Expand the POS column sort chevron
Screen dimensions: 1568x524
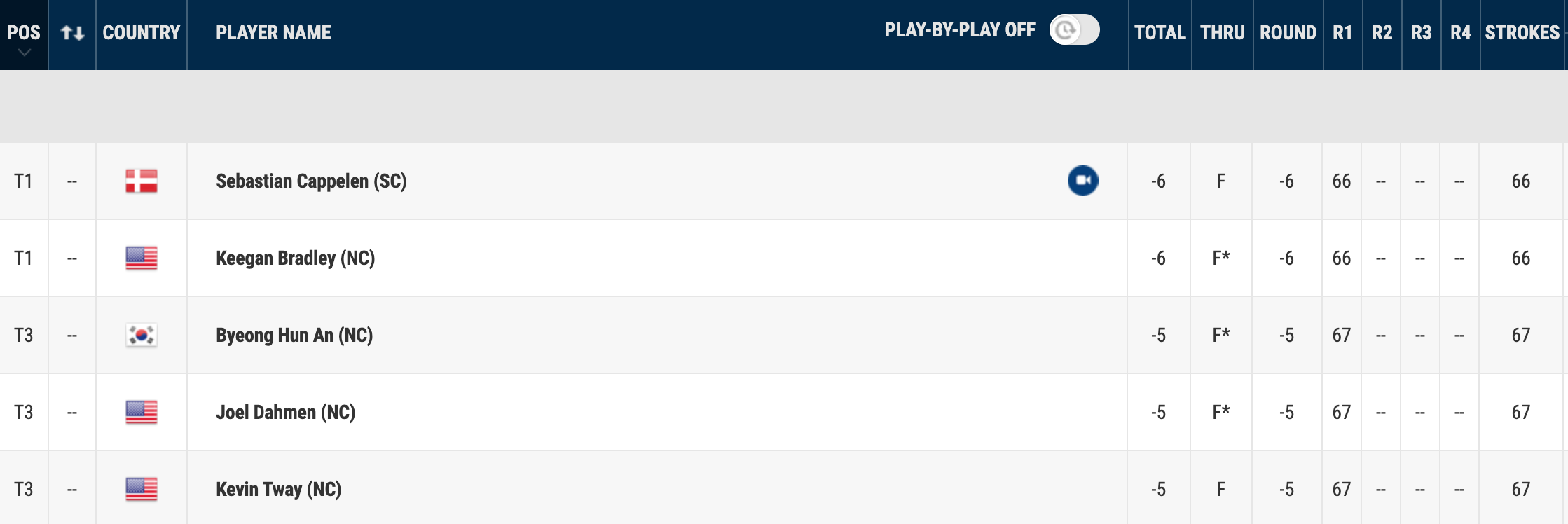(x=24, y=53)
